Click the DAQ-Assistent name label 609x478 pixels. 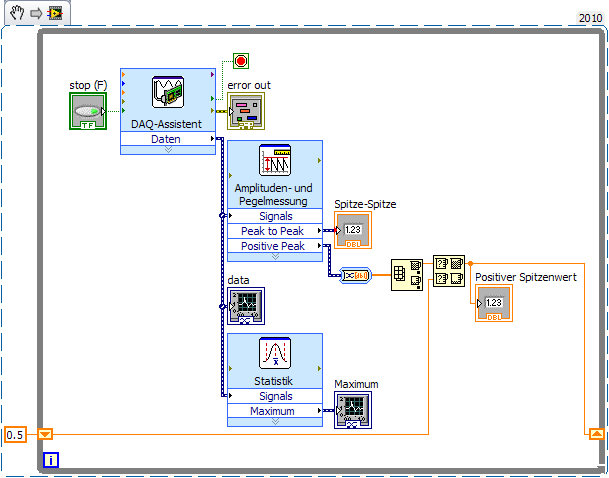tap(166, 124)
